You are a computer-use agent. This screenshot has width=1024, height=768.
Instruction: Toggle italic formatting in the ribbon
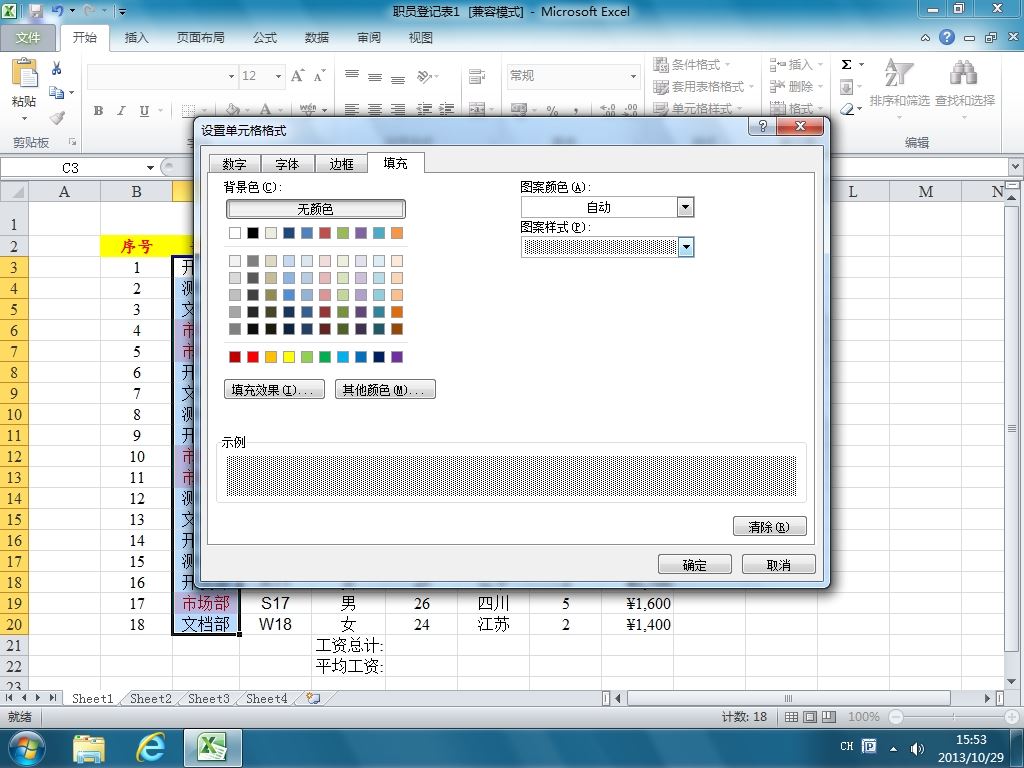coord(121,111)
